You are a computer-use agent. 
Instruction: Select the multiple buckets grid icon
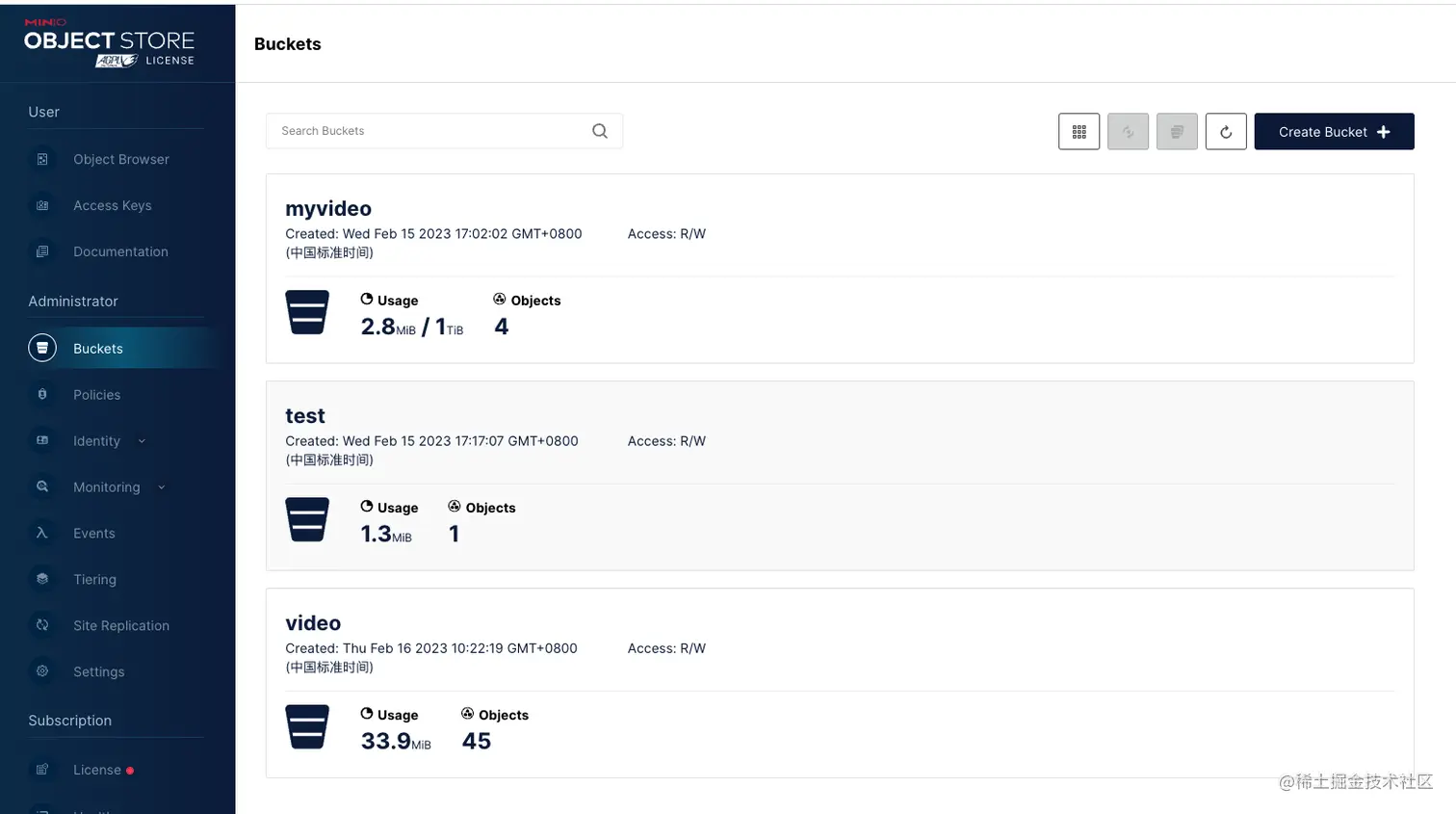(x=1079, y=132)
